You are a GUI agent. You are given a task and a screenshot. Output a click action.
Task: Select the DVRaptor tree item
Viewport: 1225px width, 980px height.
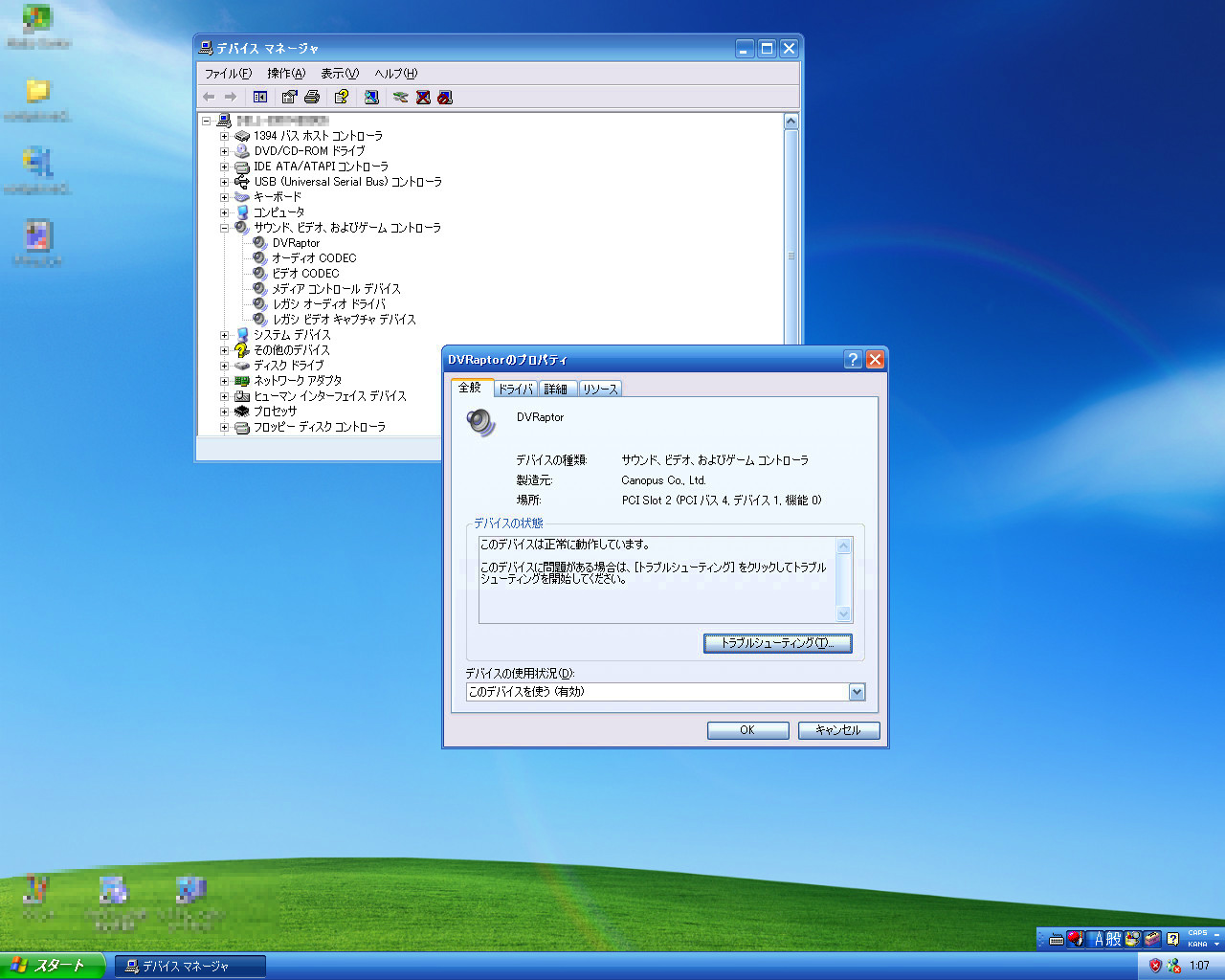click(x=296, y=243)
